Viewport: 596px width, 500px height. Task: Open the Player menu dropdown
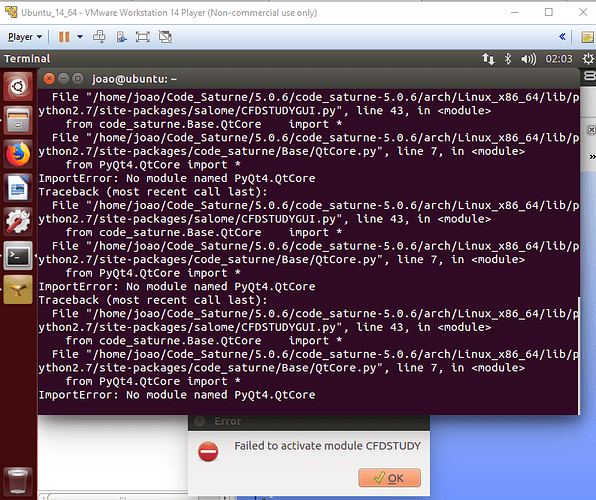click(x=25, y=37)
